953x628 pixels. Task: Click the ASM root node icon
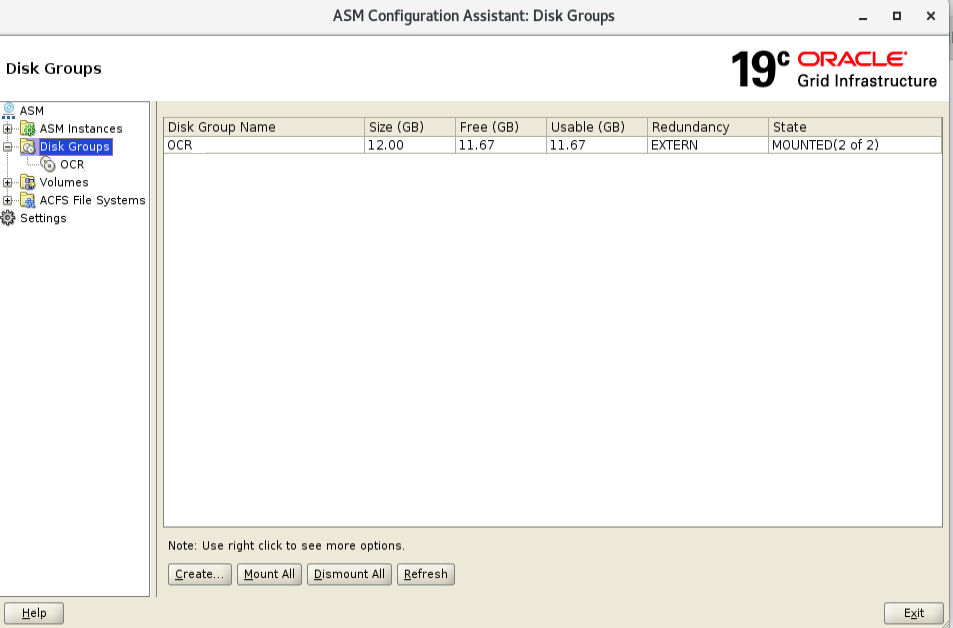[x=9, y=111]
